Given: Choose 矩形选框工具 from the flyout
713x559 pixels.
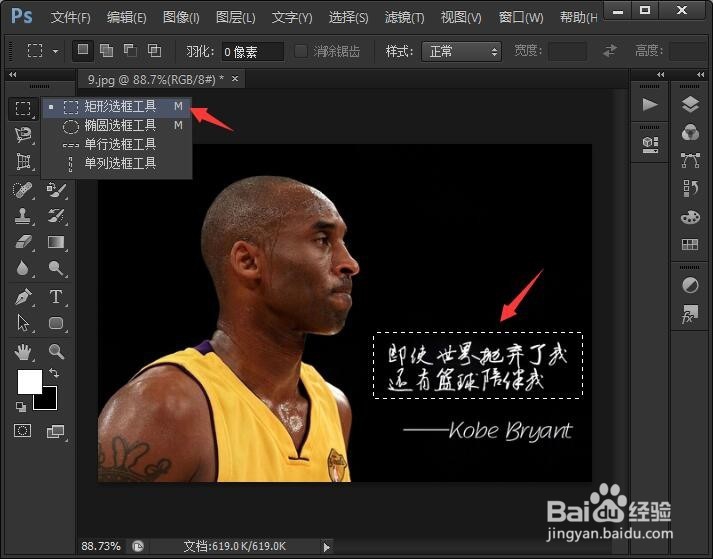Looking at the screenshot, I should coord(116,107).
